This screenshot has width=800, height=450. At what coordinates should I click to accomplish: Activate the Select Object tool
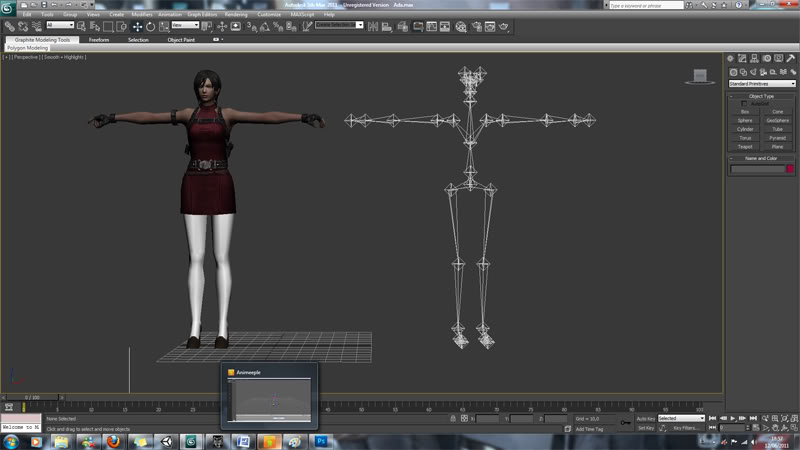pyautogui.click(x=81, y=26)
